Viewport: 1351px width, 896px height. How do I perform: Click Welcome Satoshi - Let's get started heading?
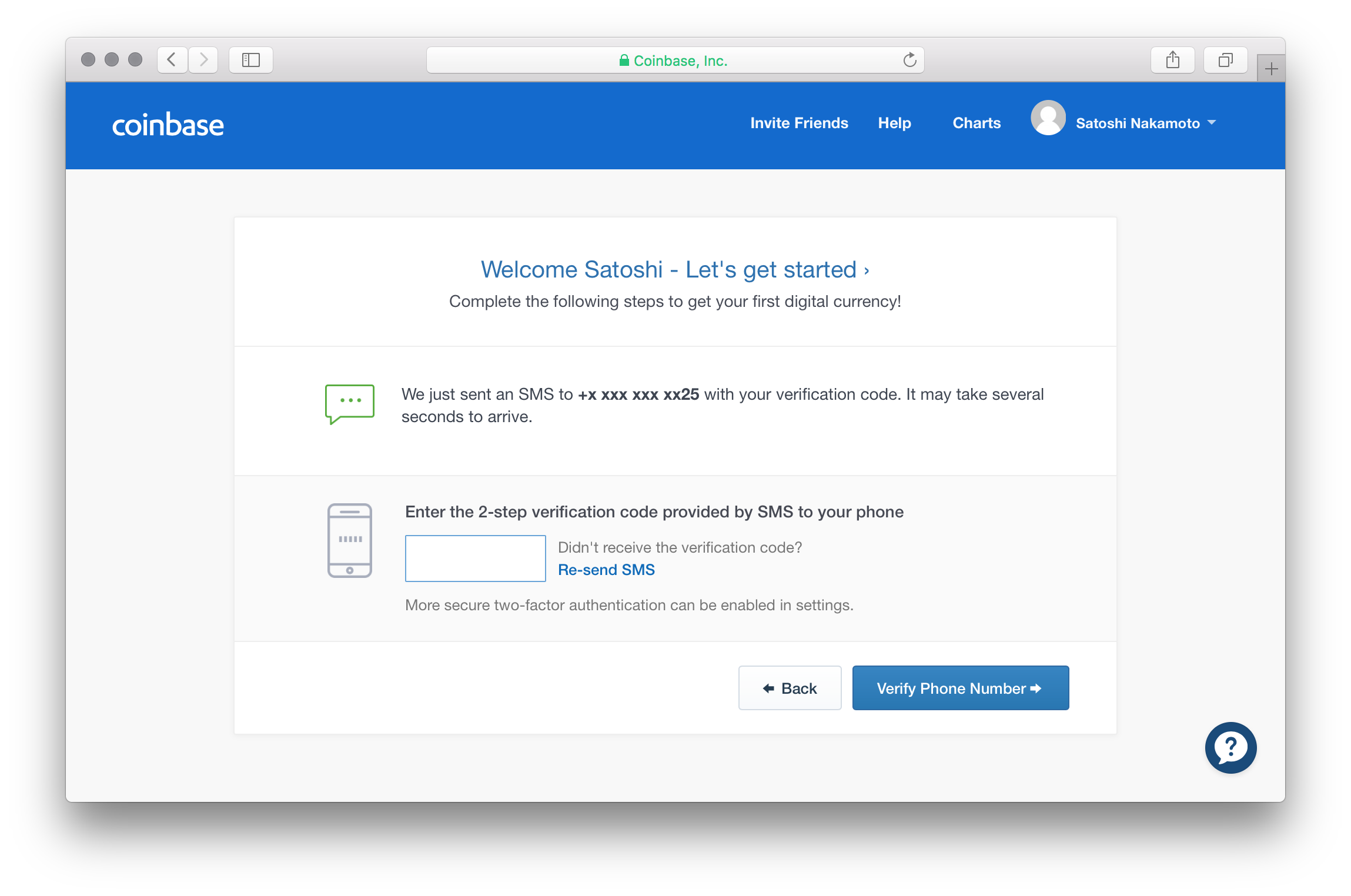point(675,269)
